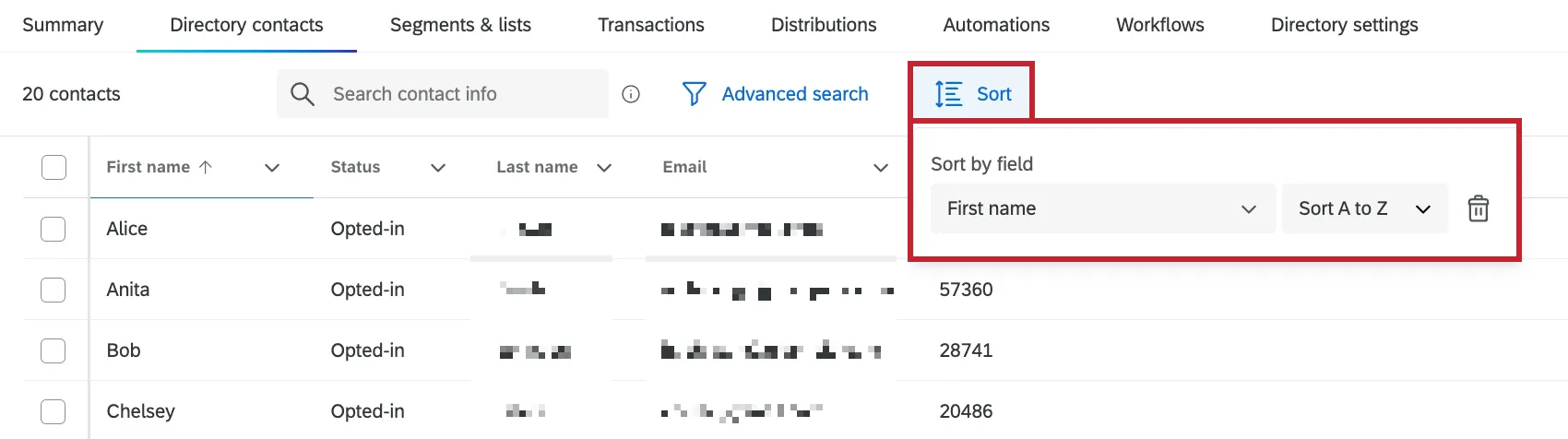1568x439 pixels.
Task: Open the sort field First name dropdown
Action: pos(1102,208)
